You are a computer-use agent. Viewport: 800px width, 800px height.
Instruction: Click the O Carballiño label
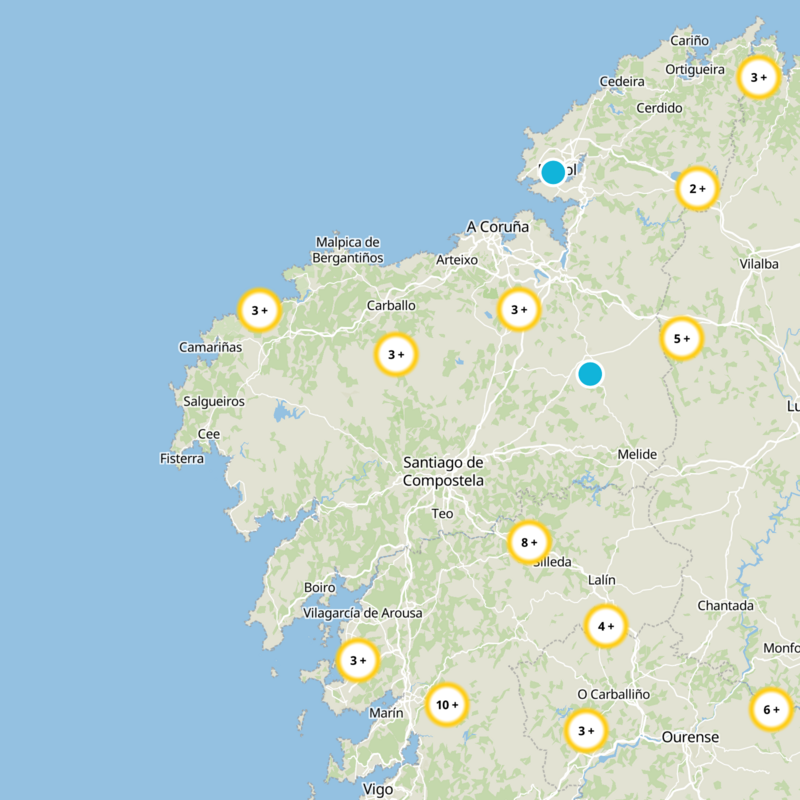pyautogui.click(x=613, y=694)
